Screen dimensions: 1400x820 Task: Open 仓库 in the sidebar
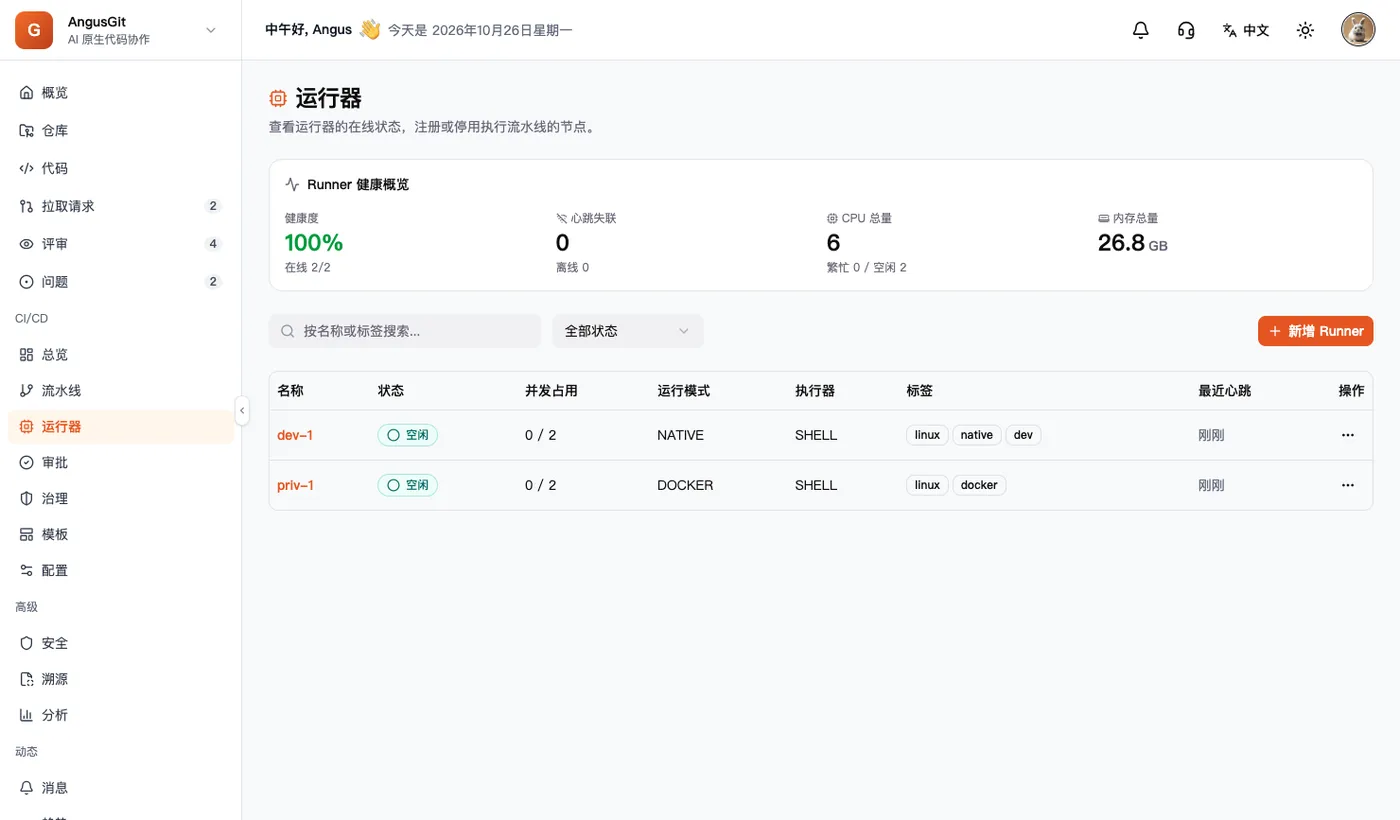tap(120, 131)
